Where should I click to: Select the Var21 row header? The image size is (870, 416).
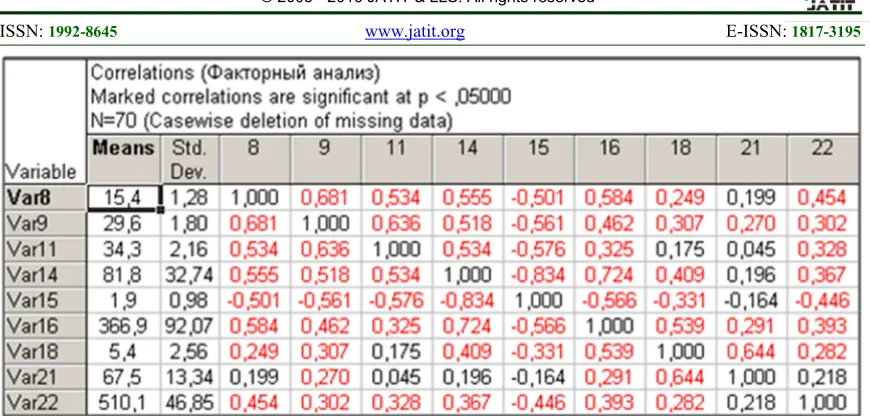(x=44, y=377)
